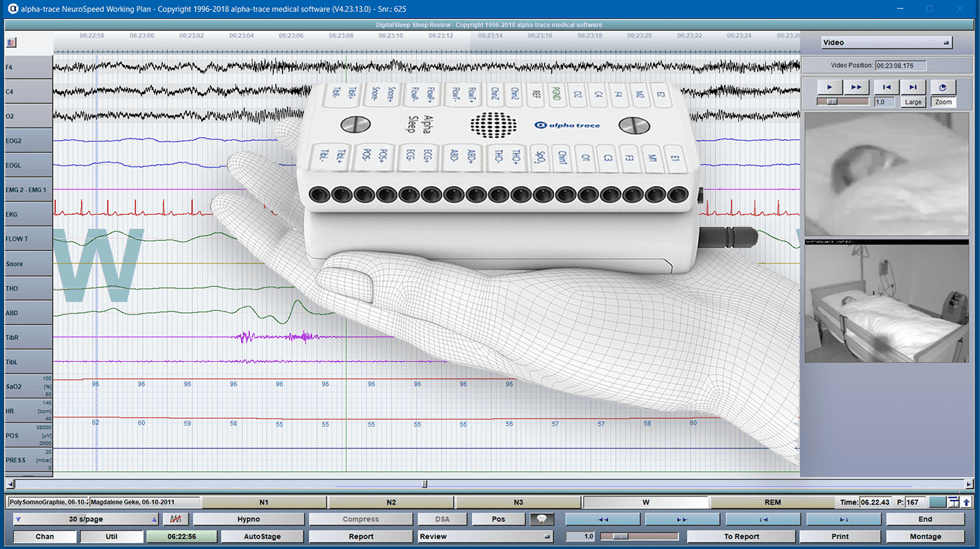Score epoch as N2 stage
This screenshot has height=549, width=980.
pyautogui.click(x=391, y=502)
